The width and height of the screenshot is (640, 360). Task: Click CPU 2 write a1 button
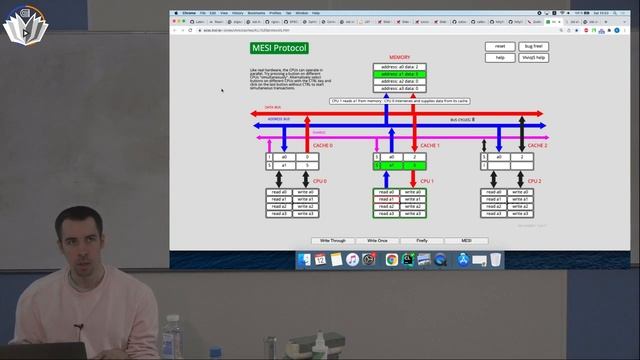[520, 199]
